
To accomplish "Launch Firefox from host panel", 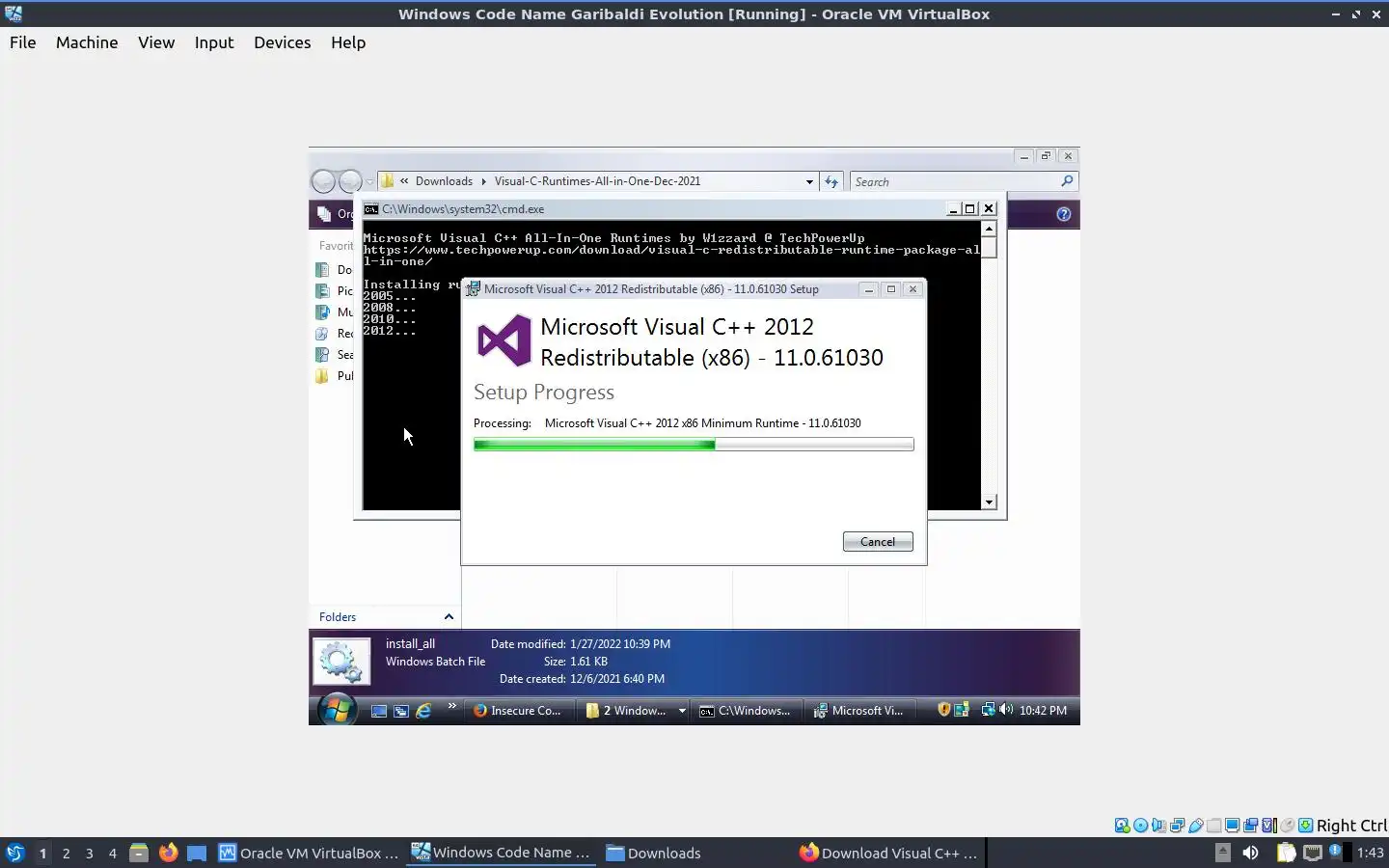I will (x=168, y=853).
